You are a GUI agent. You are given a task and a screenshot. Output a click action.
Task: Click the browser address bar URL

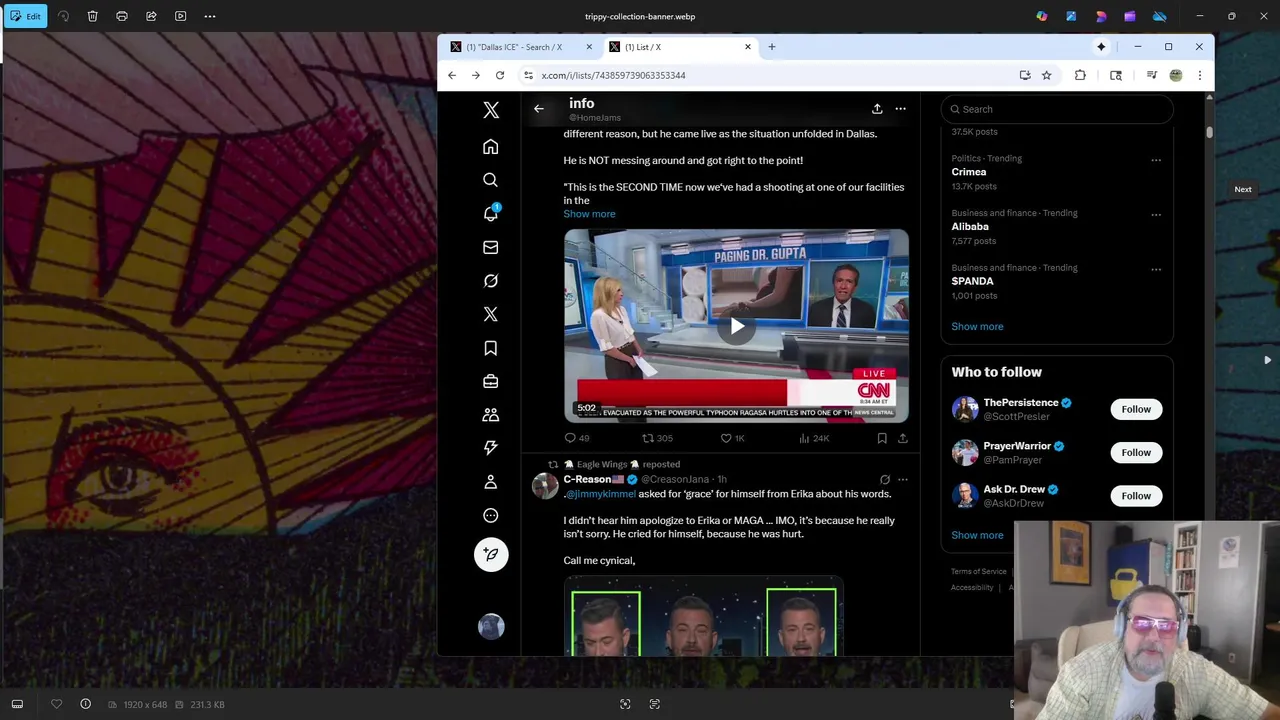(x=613, y=75)
